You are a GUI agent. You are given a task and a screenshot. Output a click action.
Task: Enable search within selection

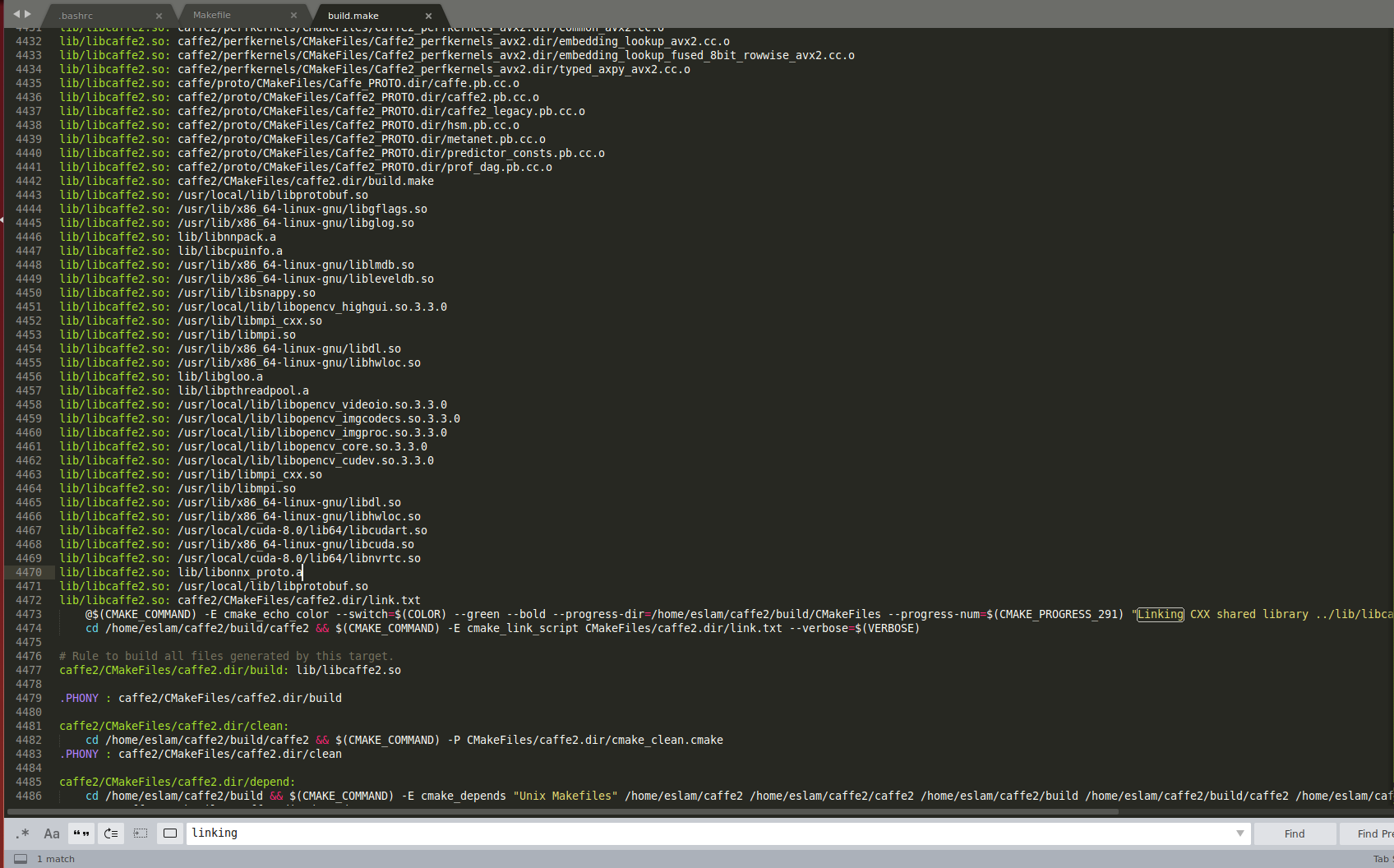tap(140, 833)
